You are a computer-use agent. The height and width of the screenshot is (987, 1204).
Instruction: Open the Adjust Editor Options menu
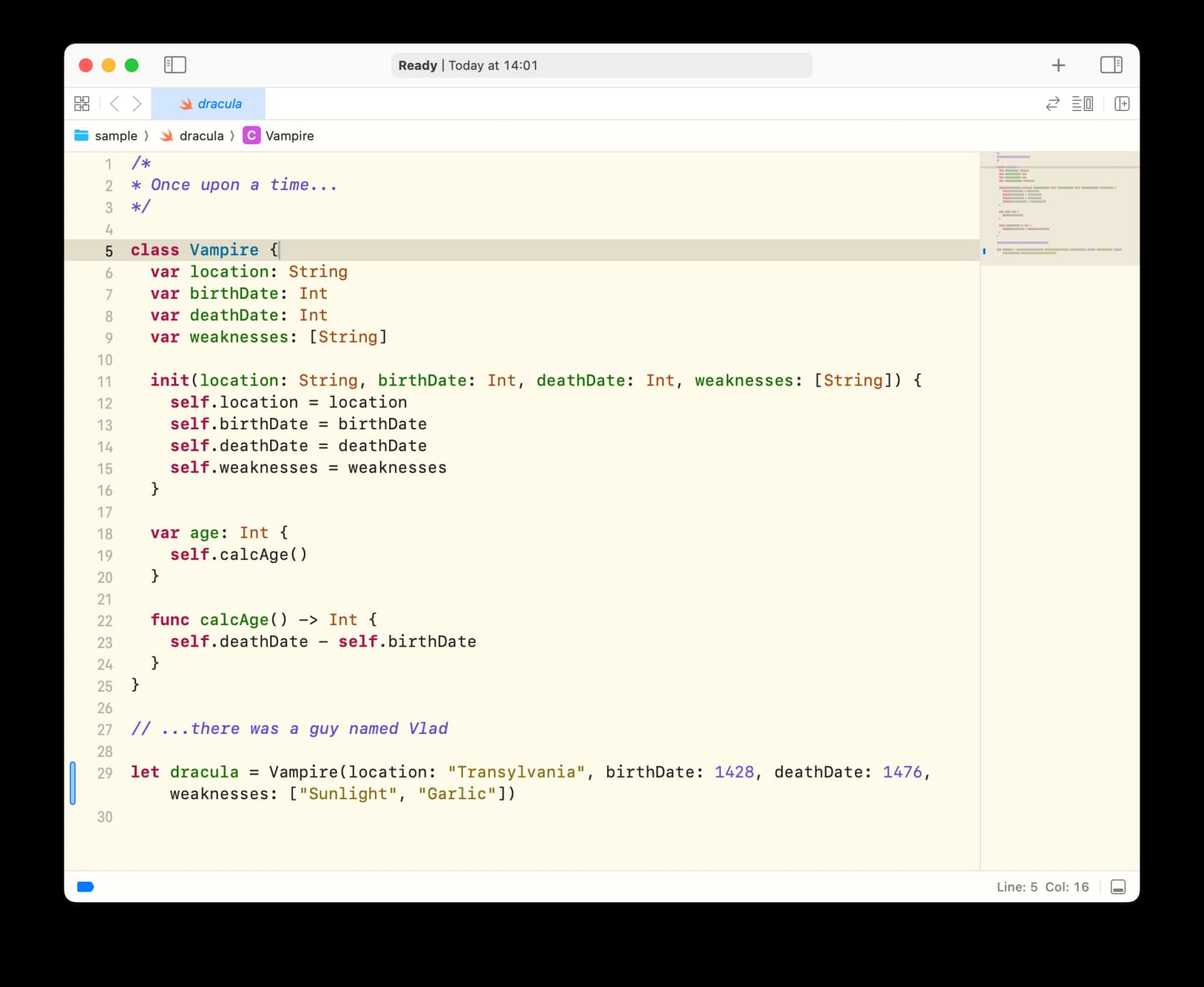point(1082,103)
